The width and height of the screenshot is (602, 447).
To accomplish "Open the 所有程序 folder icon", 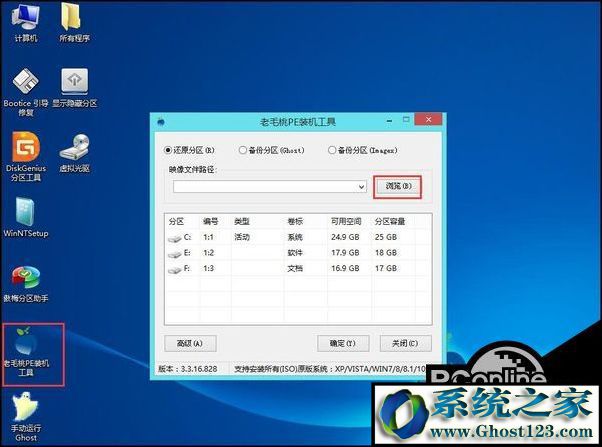I will pyautogui.click(x=74, y=22).
